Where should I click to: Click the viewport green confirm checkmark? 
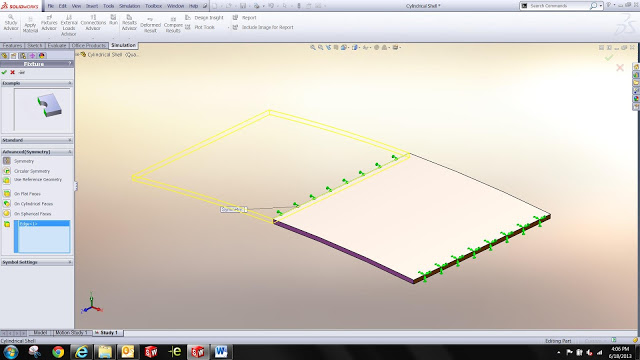click(609, 58)
